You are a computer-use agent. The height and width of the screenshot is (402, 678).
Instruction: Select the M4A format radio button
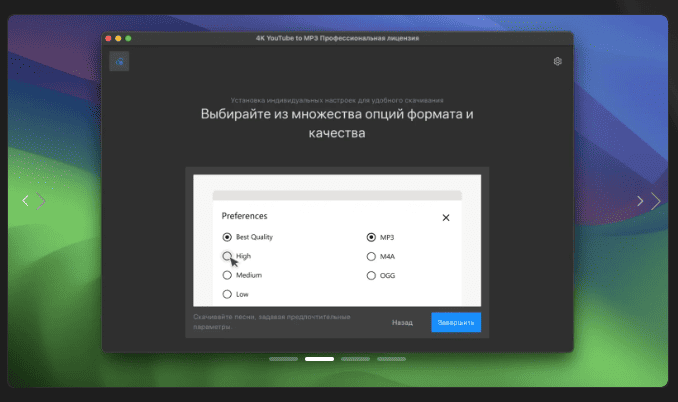coord(371,256)
